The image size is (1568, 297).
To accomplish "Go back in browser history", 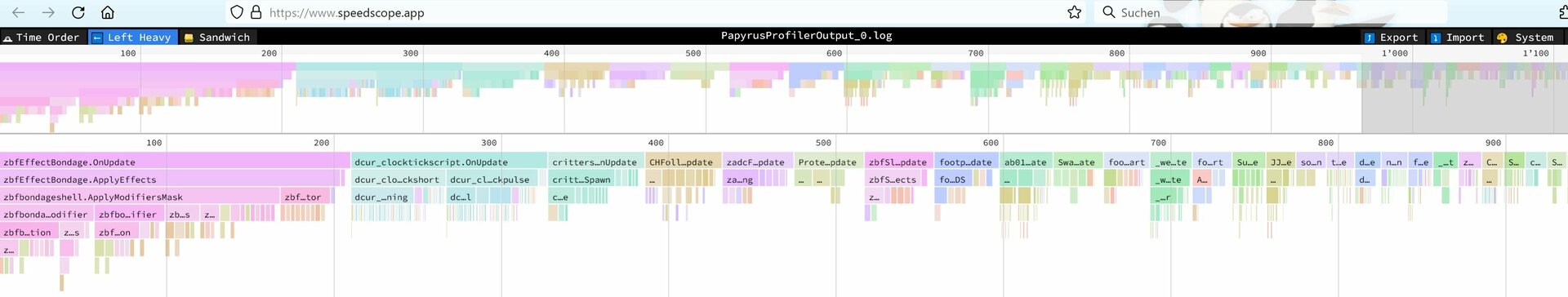I will point(18,12).
